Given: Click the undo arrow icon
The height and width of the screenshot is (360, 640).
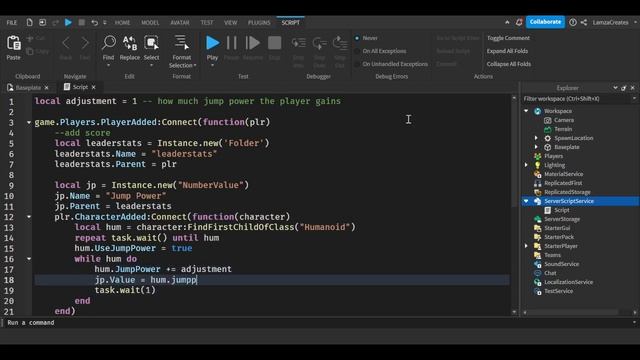Looking at the screenshot, I should tap(95, 22).
